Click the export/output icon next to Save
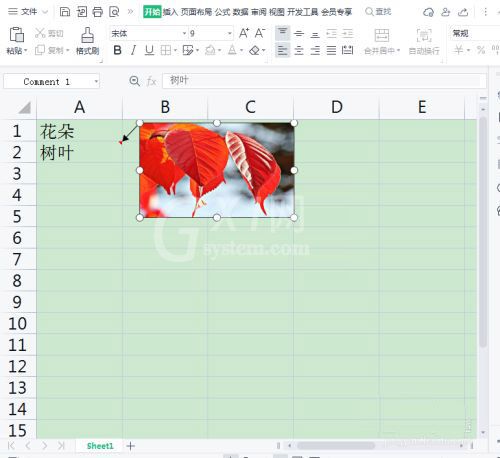Image resolution: width=500 pixels, height=458 pixels. coord(81,12)
